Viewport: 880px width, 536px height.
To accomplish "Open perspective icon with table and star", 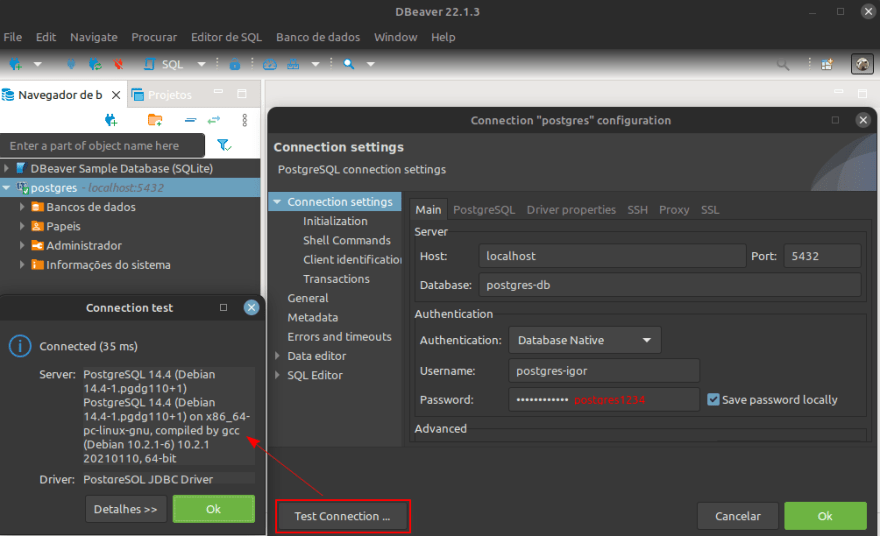I will 827,65.
